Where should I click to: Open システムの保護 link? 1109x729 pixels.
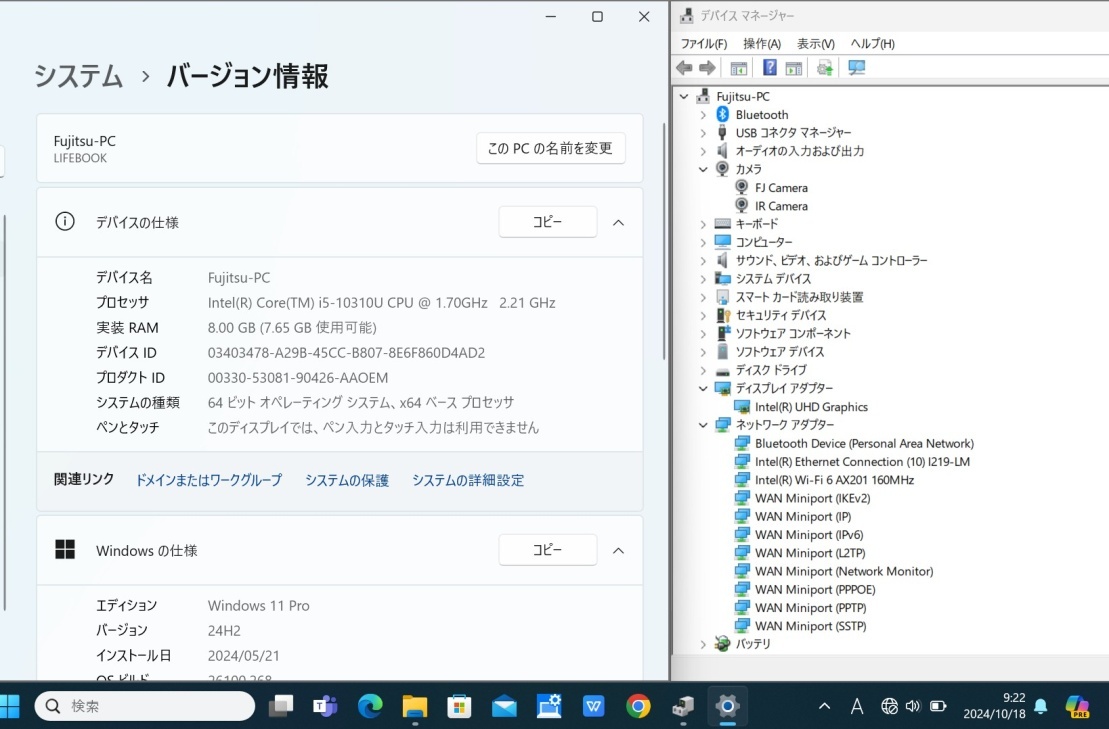(347, 480)
